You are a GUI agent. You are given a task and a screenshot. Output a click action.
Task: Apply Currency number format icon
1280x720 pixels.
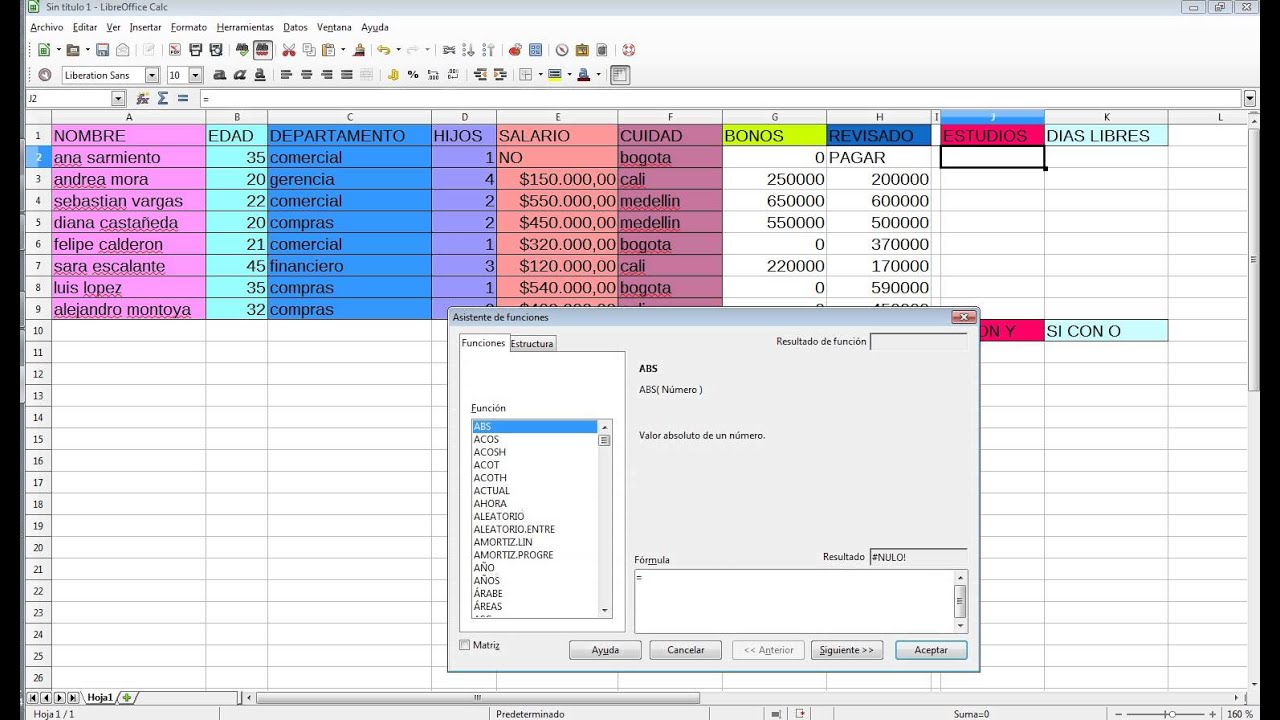[393, 75]
